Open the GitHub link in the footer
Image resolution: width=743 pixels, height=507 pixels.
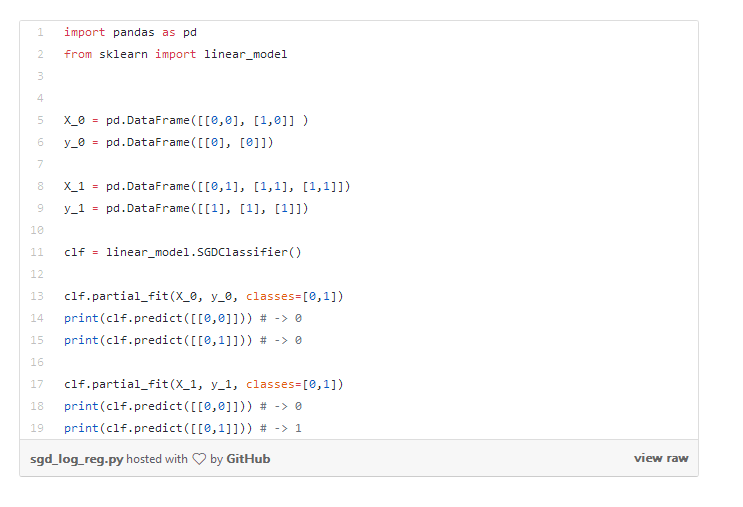click(x=248, y=459)
